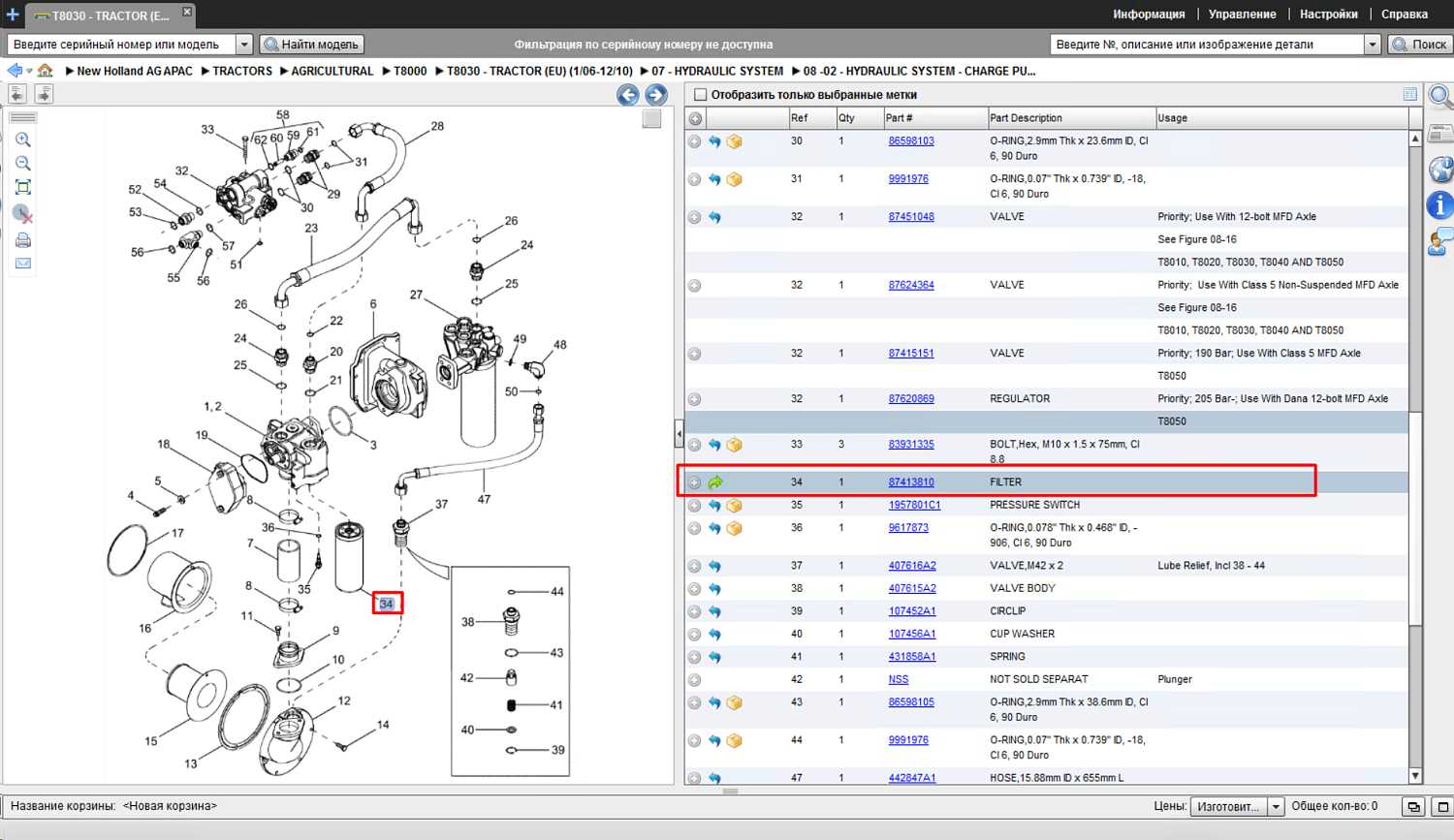
Task: Open the part search field dropdown
Action: tap(1373, 45)
